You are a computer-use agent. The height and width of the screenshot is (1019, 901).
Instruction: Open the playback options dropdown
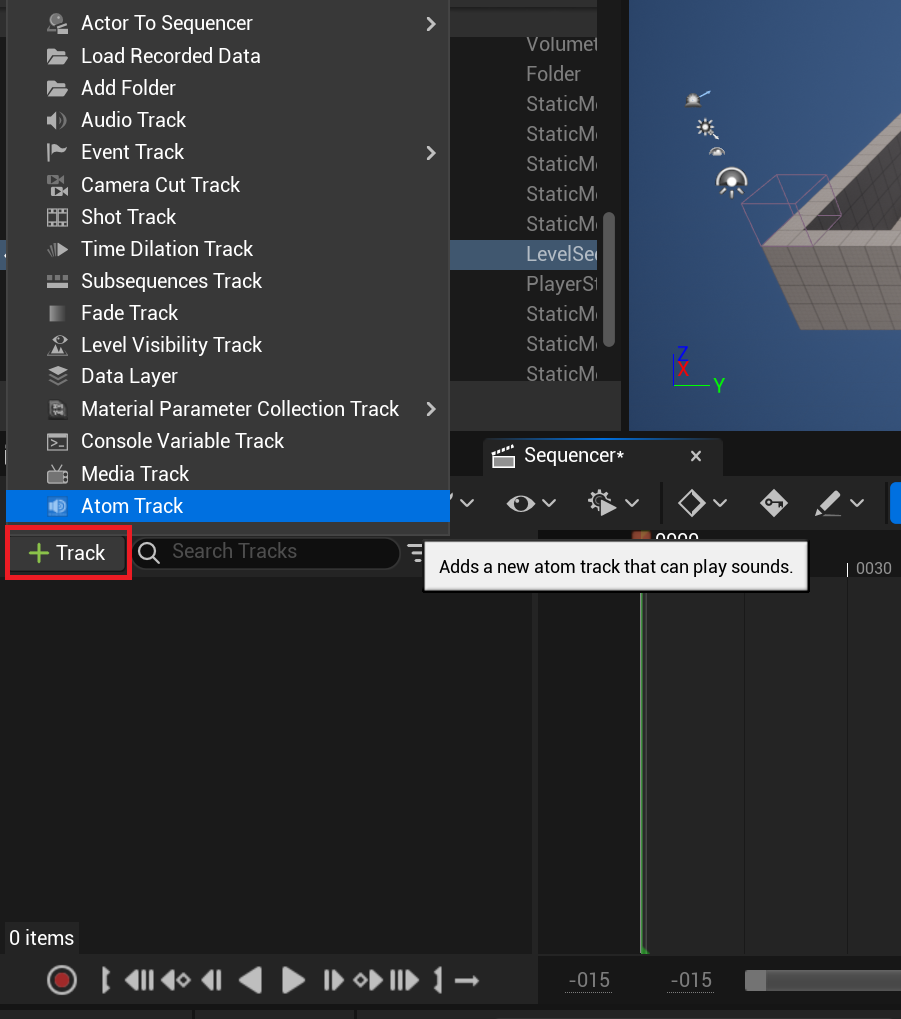pyautogui.click(x=614, y=503)
